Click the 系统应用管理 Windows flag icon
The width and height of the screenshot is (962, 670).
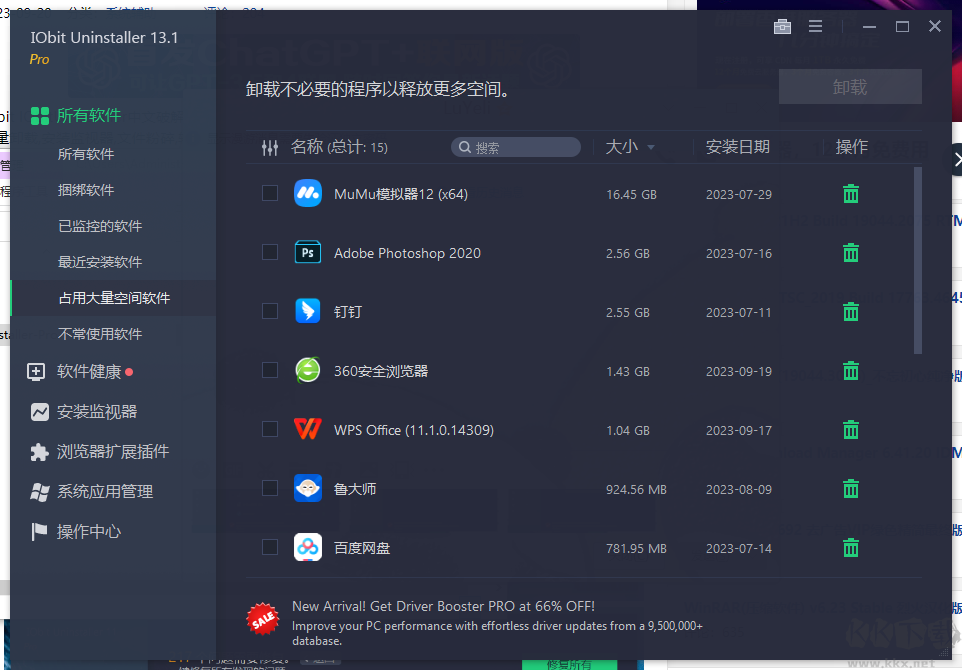point(40,492)
